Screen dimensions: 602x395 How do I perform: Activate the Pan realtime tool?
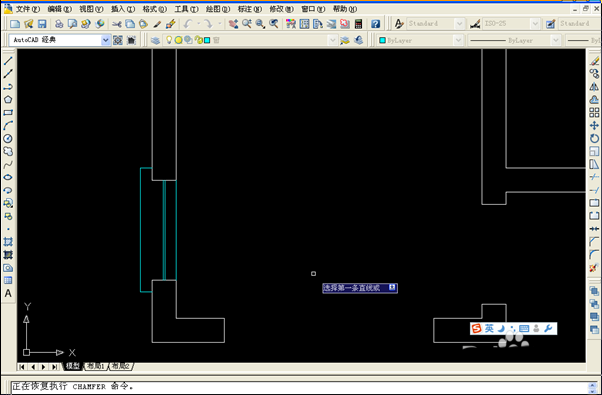point(233,24)
